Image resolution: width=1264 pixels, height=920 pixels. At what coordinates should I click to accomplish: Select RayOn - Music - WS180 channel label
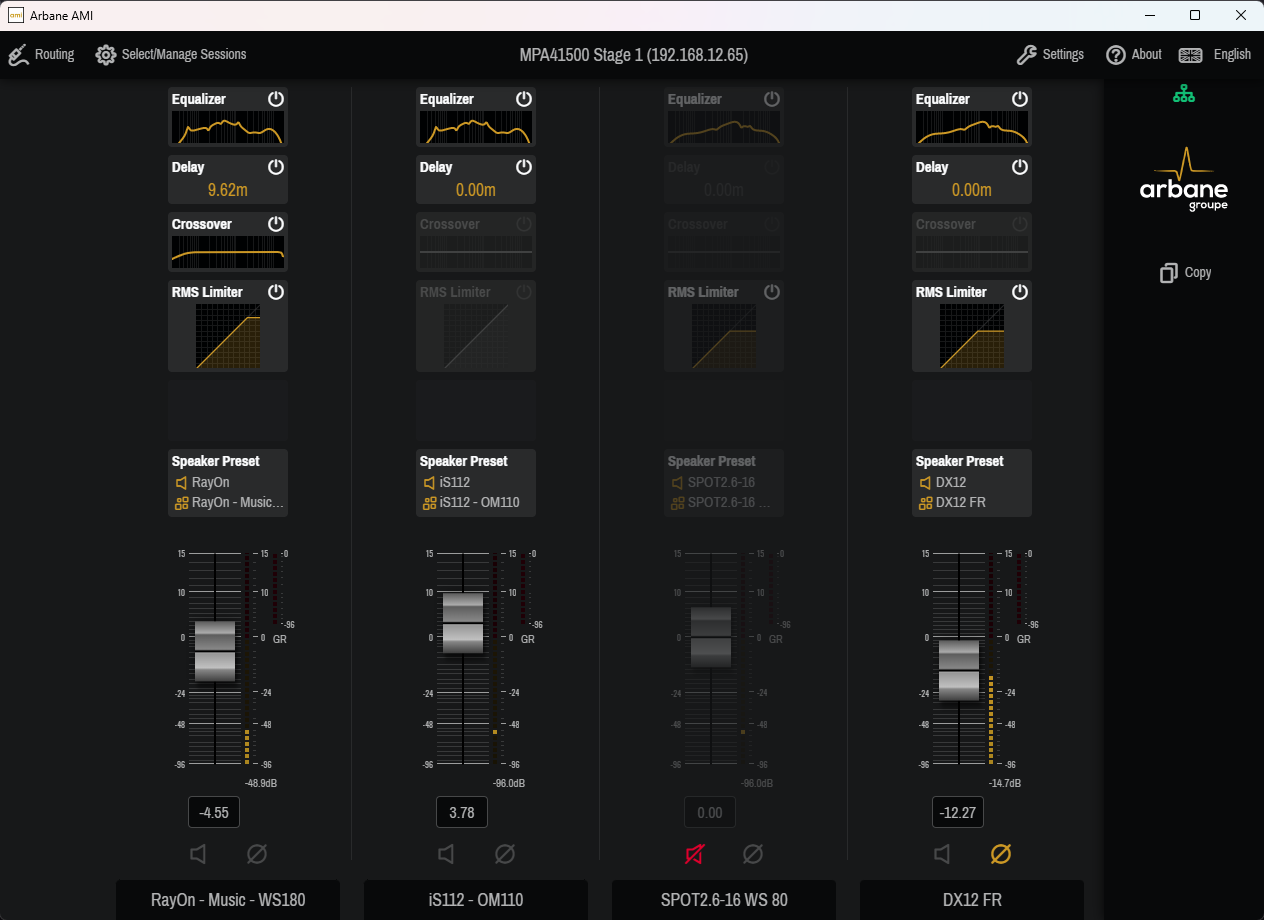click(x=228, y=900)
